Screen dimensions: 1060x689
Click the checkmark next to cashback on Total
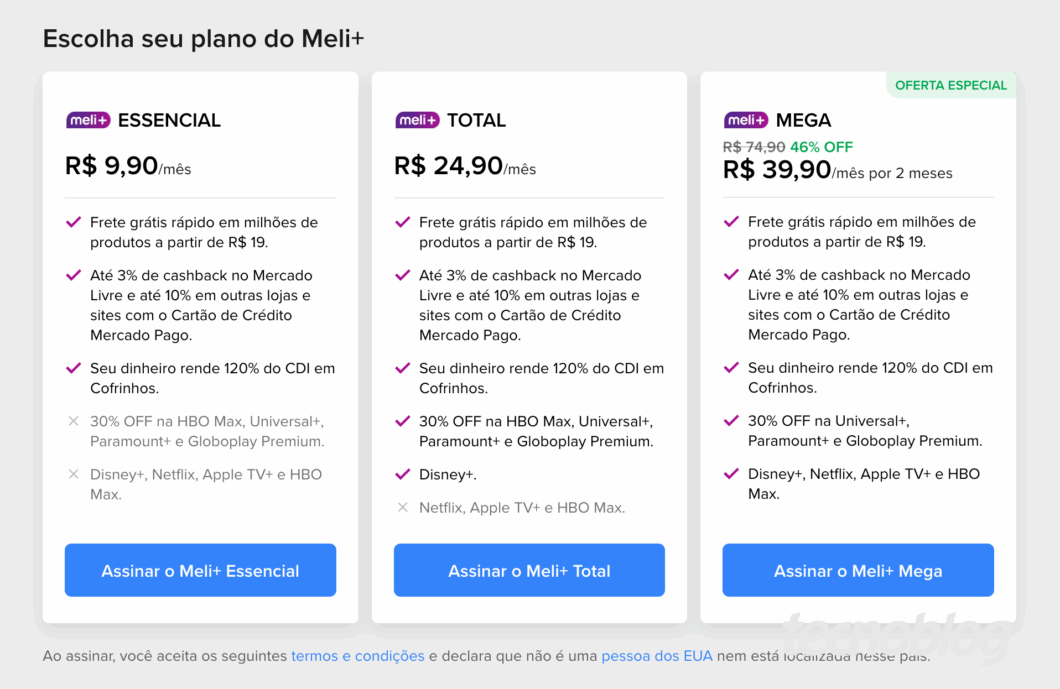pos(402,275)
